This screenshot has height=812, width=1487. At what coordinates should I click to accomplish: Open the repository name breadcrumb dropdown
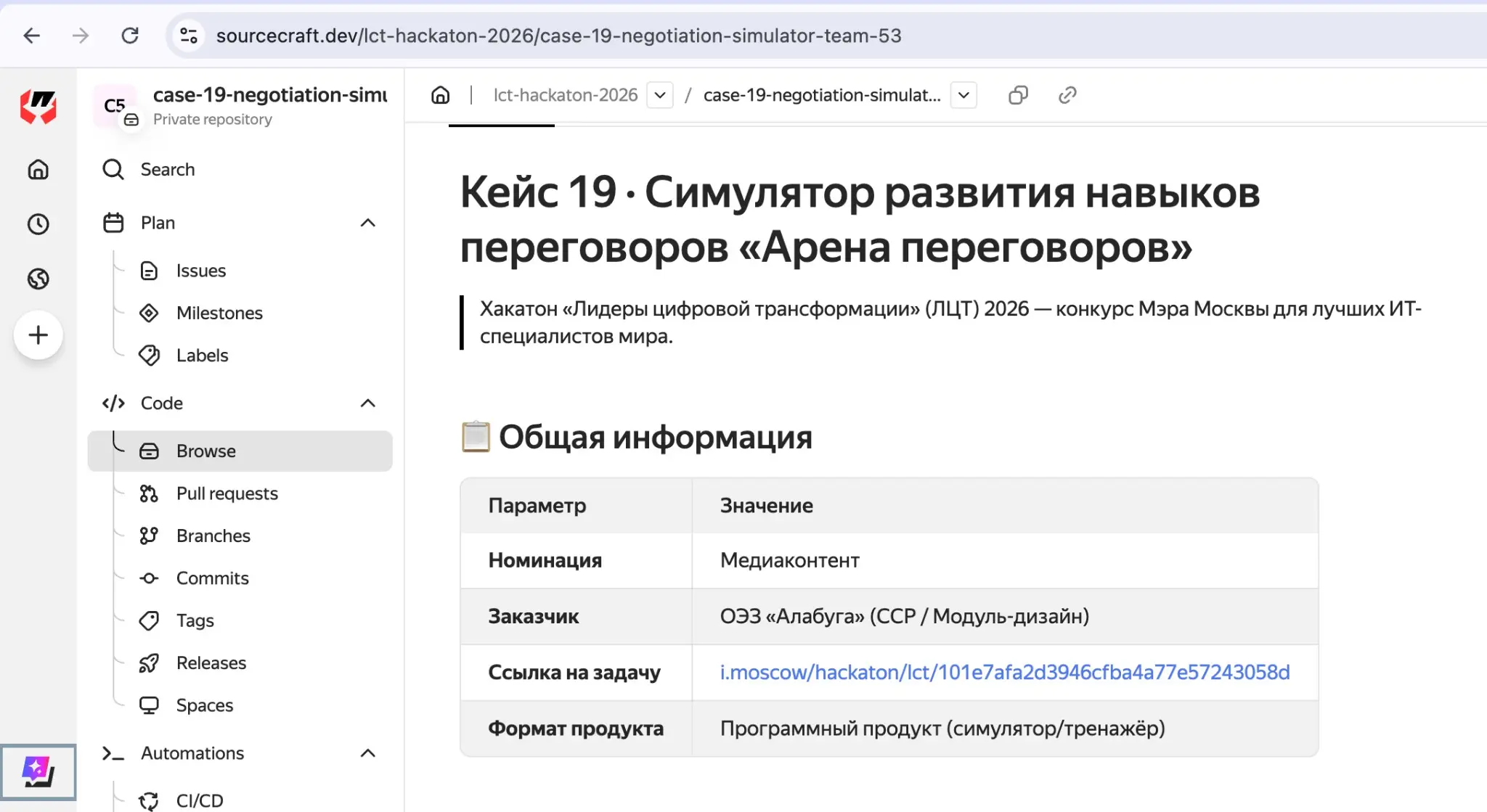(964, 95)
